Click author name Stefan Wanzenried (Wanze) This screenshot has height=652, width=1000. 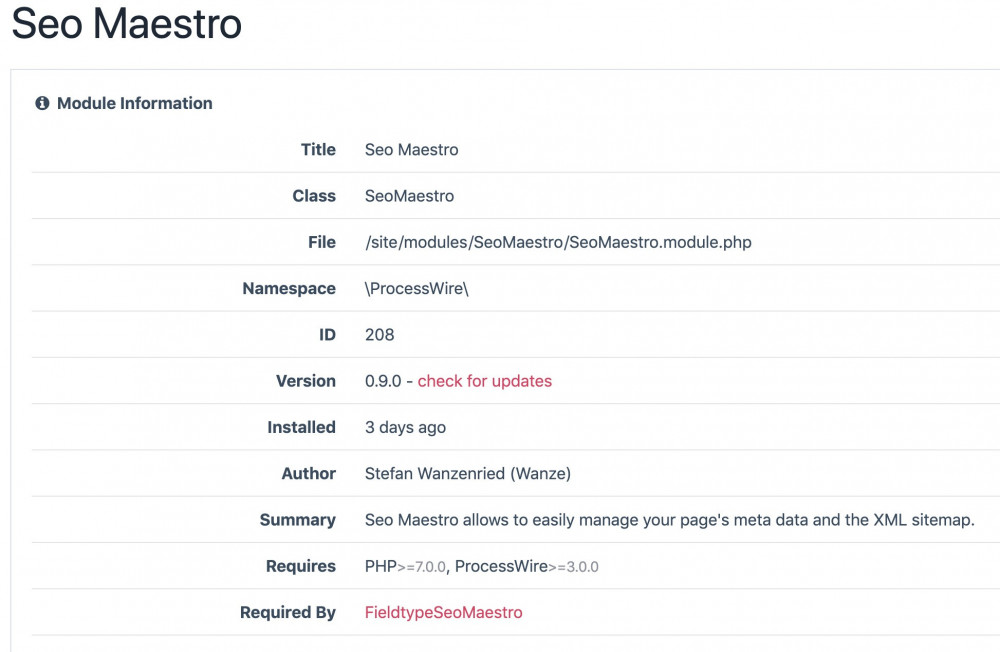tap(467, 474)
